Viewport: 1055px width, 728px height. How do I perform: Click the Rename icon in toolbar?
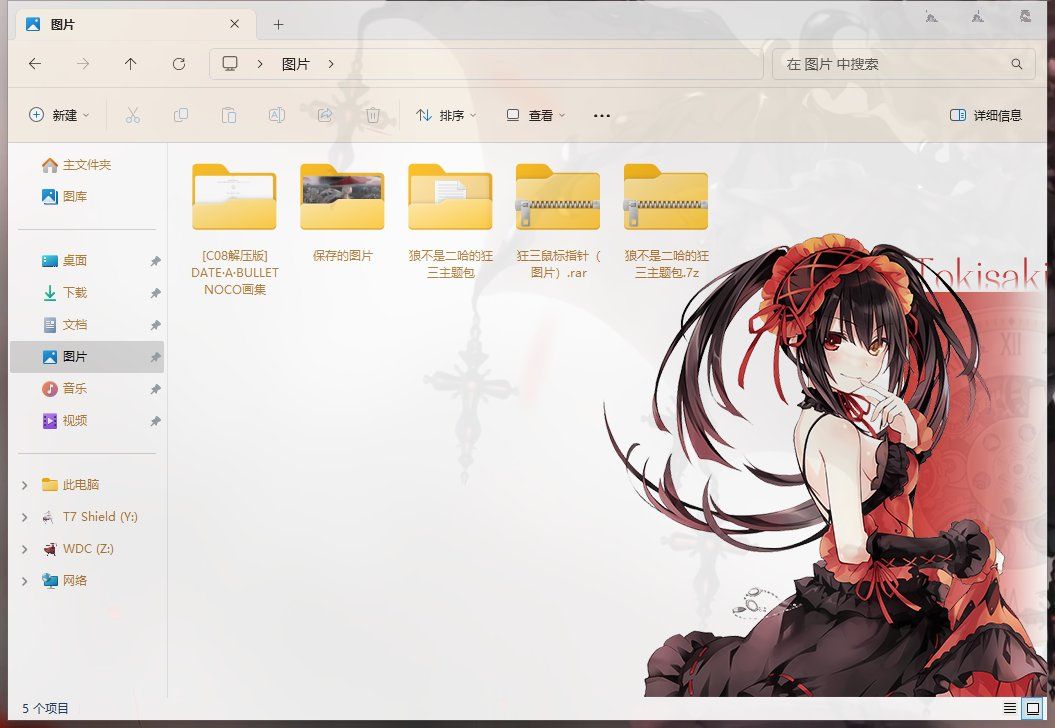pyautogui.click(x=277, y=115)
